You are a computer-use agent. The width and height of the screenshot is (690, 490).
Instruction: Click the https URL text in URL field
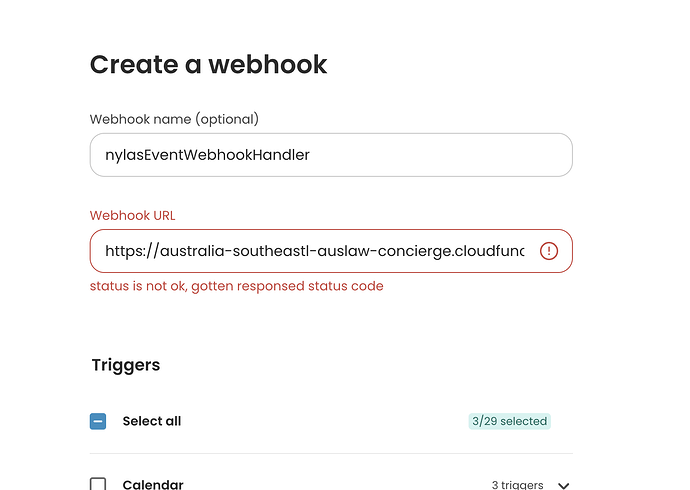pyautogui.click(x=315, y=251)
